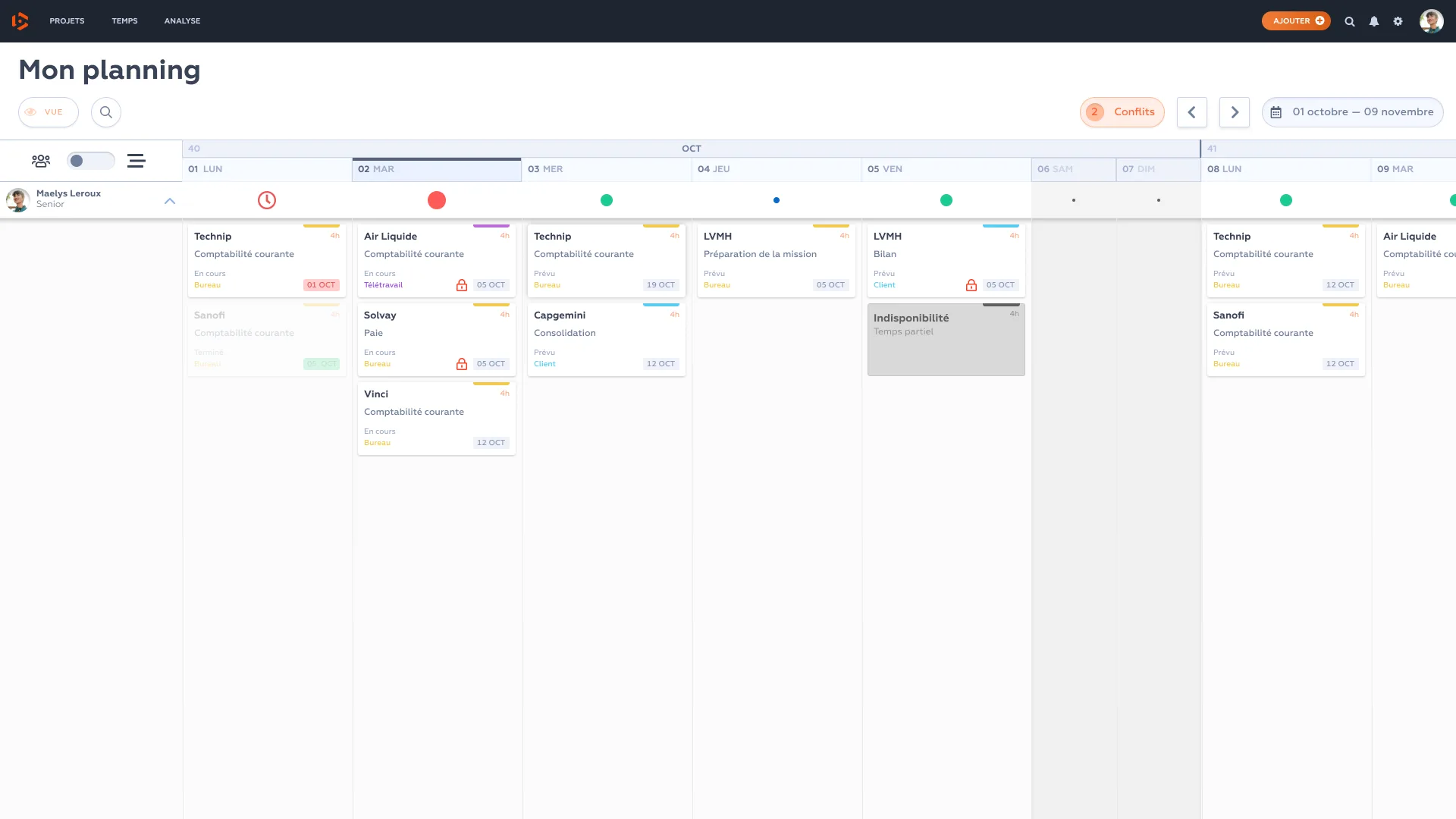Click week 40 label
Viewport: 1456px width, 819px height.
(x=194, y=149)
